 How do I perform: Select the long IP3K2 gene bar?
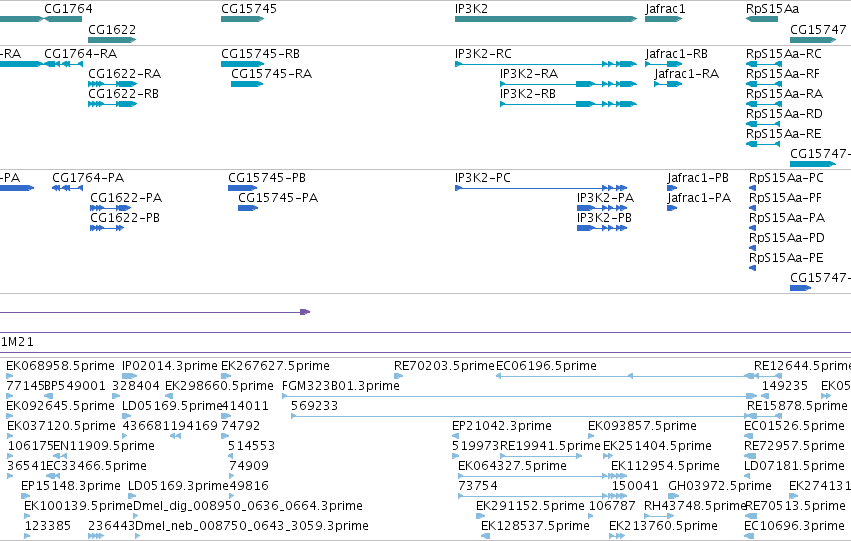coord(545,19)
